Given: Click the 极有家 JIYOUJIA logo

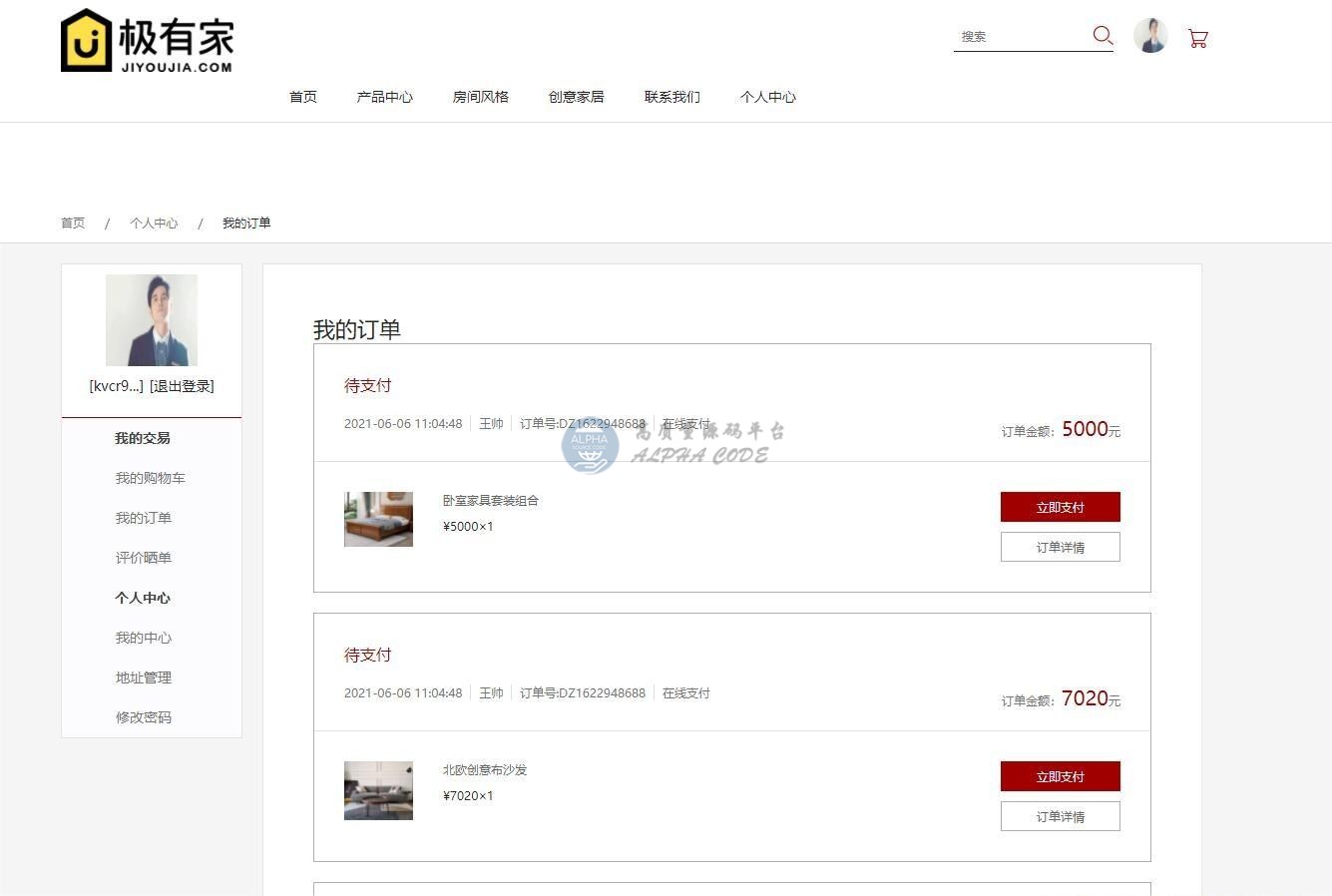Looking at the screenshot, I should pos(147,41).
